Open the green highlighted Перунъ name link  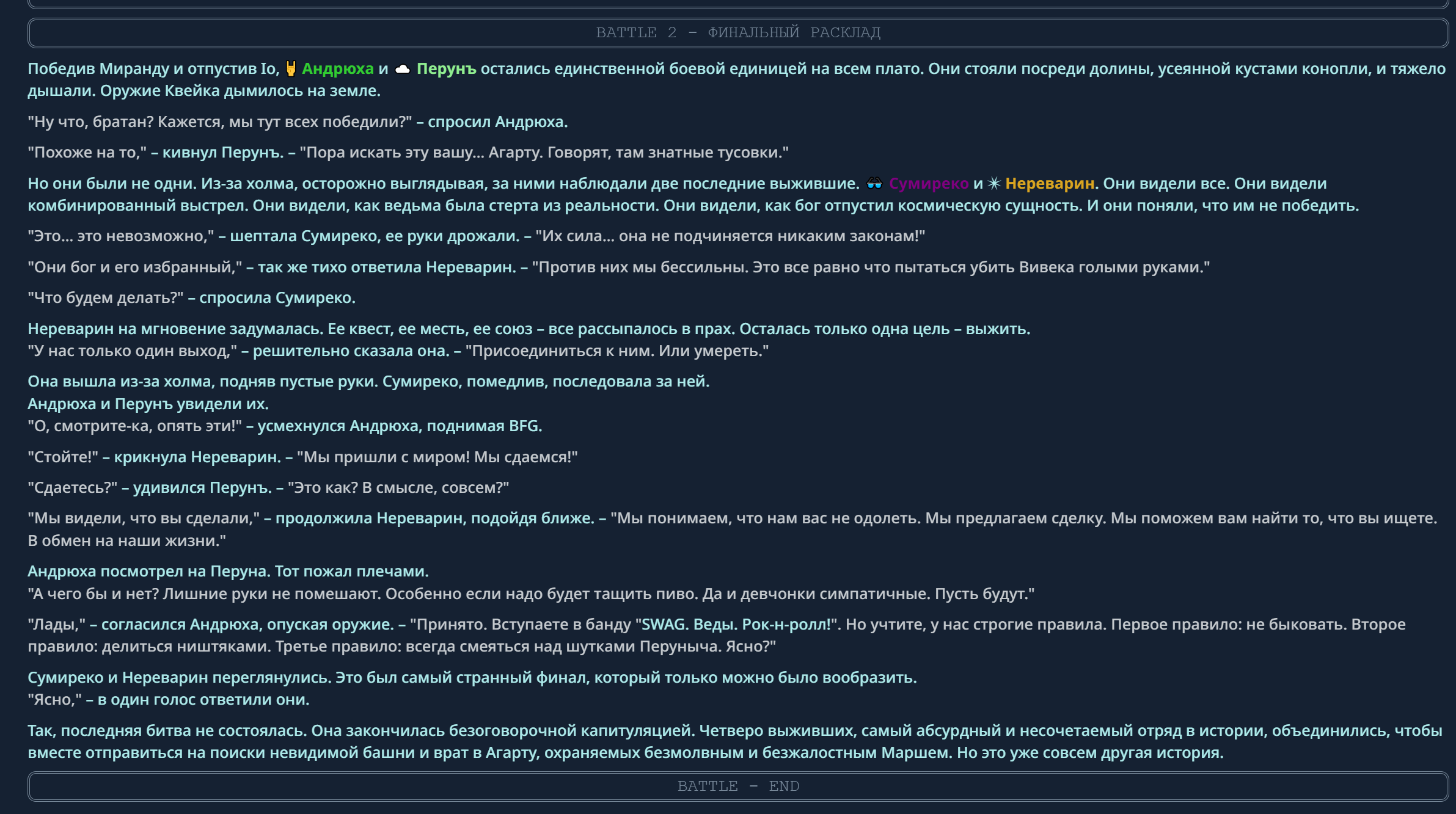pos(446,68)
